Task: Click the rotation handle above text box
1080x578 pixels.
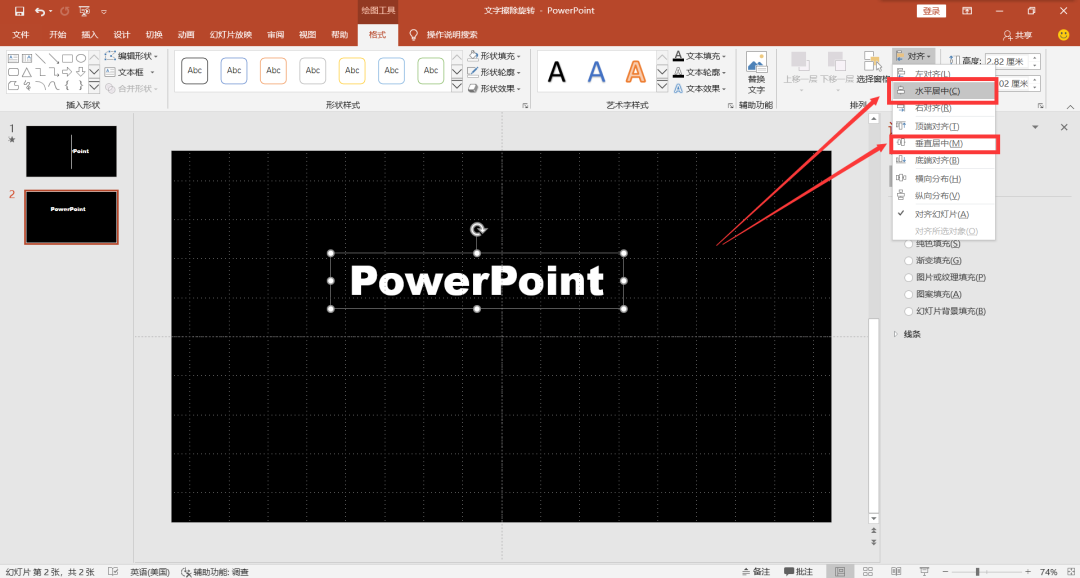Action: pos(477,229)
